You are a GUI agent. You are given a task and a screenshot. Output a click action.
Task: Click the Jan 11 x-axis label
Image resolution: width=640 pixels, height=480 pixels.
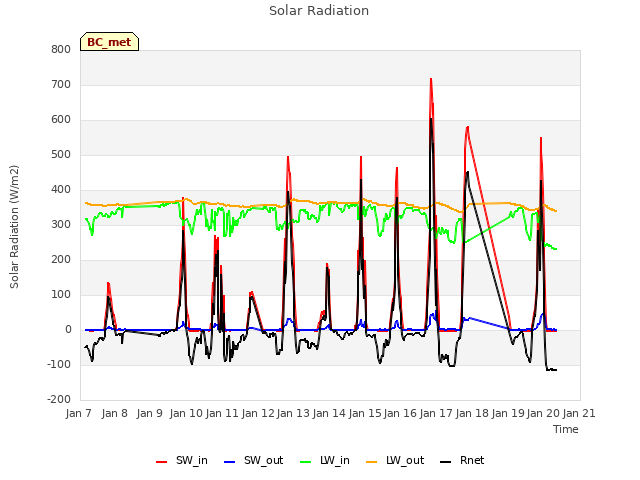222,413
